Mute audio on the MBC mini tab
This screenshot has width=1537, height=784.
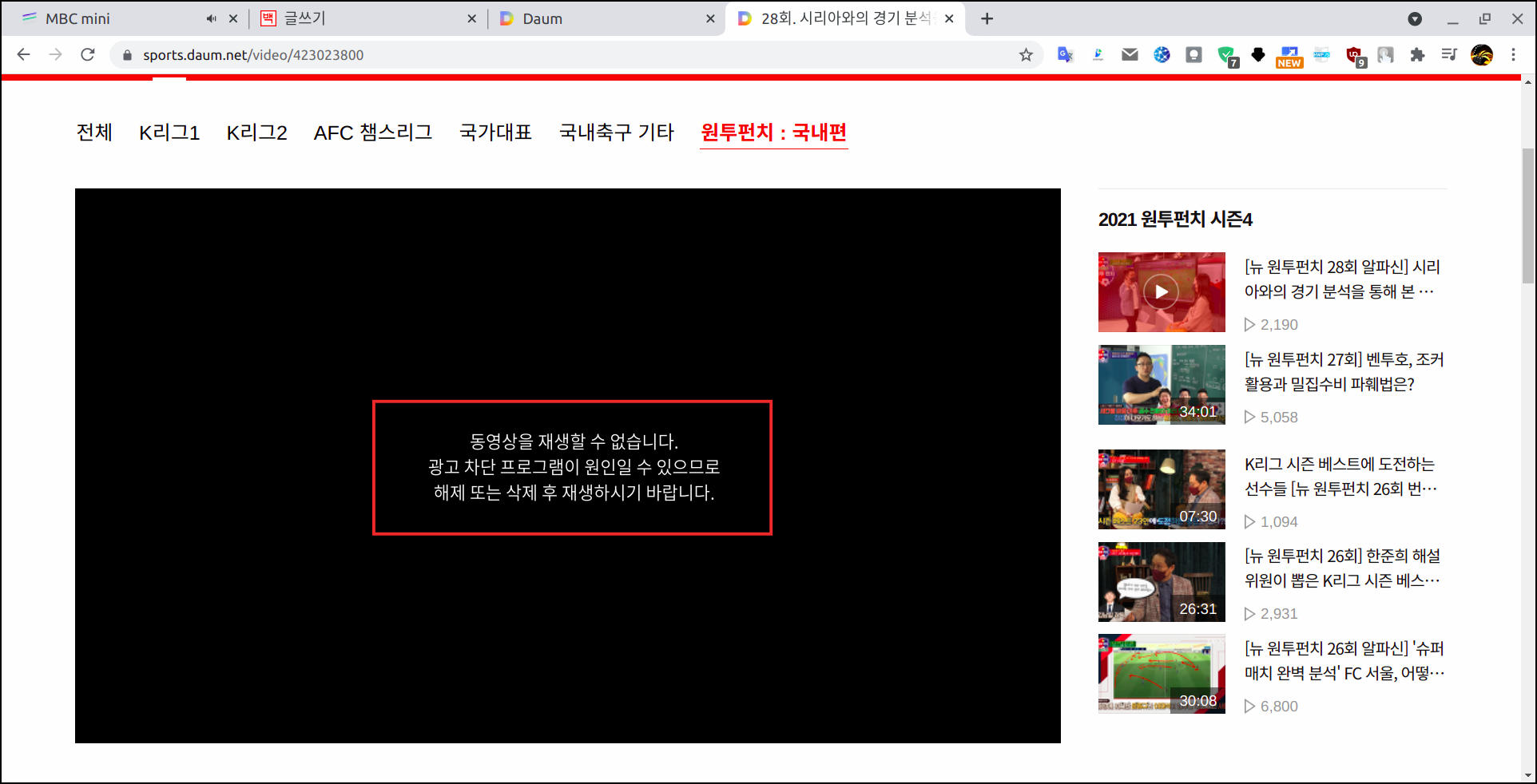210,18
